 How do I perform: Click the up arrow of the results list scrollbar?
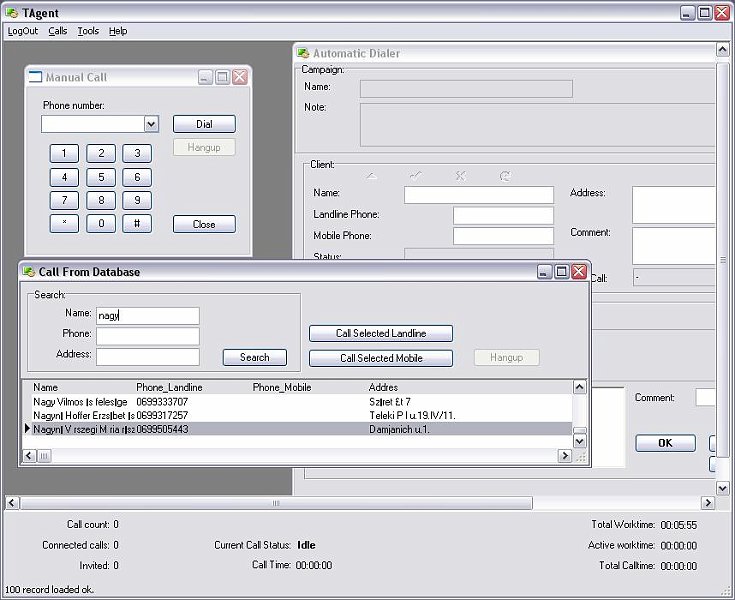coord(580,387)
